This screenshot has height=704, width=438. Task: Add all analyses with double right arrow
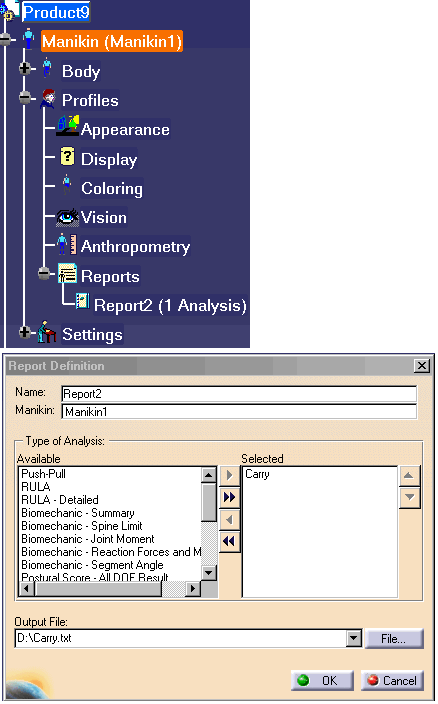tap(230, 497)
